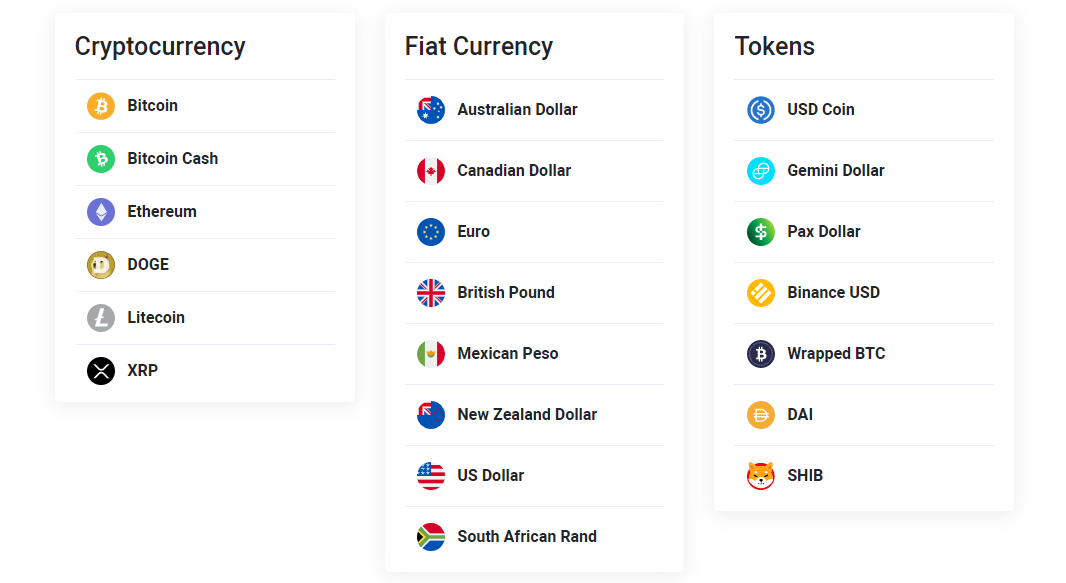Open the Wrapped BTC link
The image size is (1066, 583).
pos(836,354)
